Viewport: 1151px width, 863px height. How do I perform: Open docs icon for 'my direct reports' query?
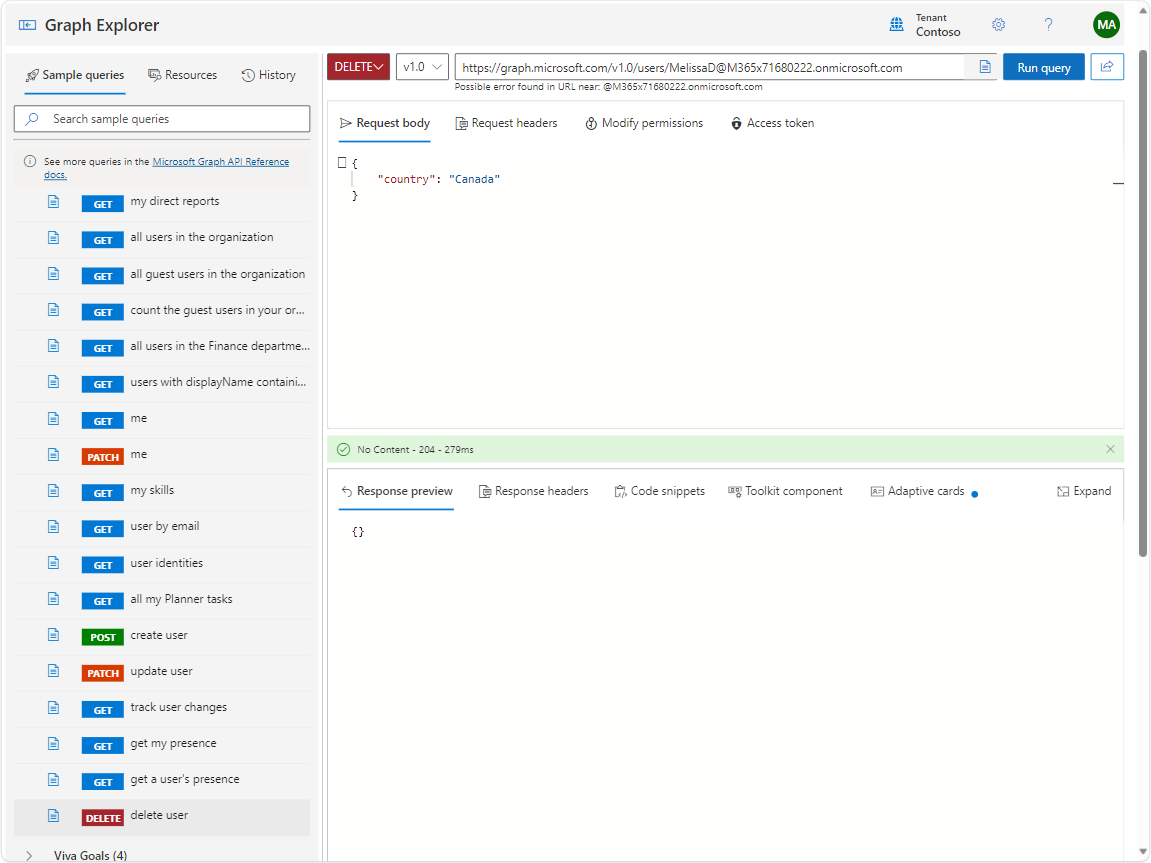click(x=54, y=201)
